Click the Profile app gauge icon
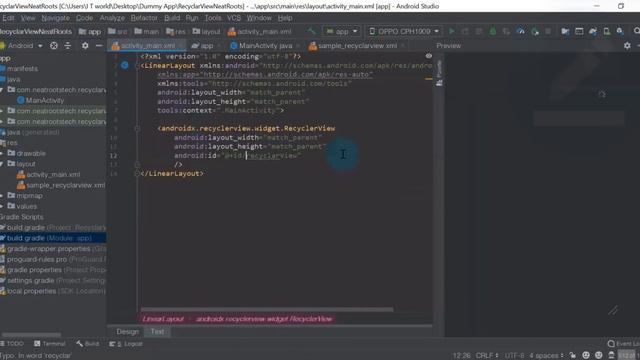Image resolution: width=640 pixels, height=360 pixels. tap(520, 31)
